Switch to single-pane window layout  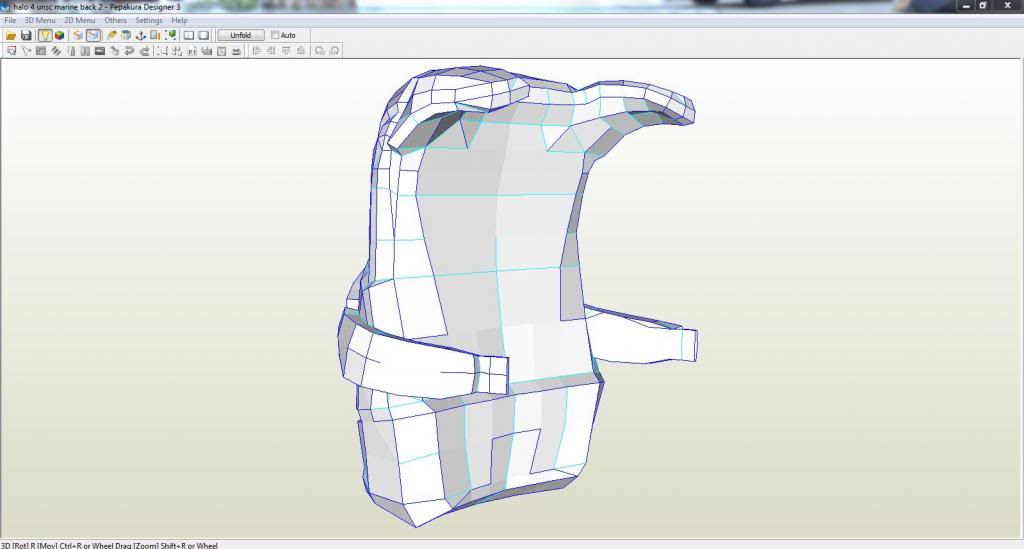(204, 35)
